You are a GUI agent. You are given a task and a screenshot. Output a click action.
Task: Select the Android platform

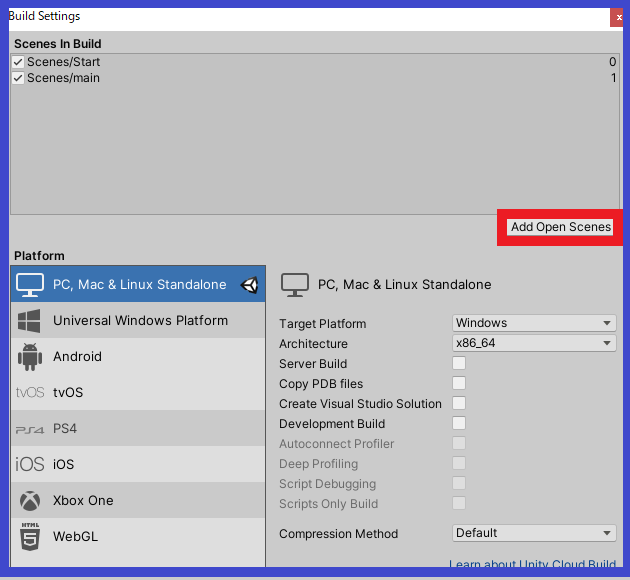(x=138, y=356)
